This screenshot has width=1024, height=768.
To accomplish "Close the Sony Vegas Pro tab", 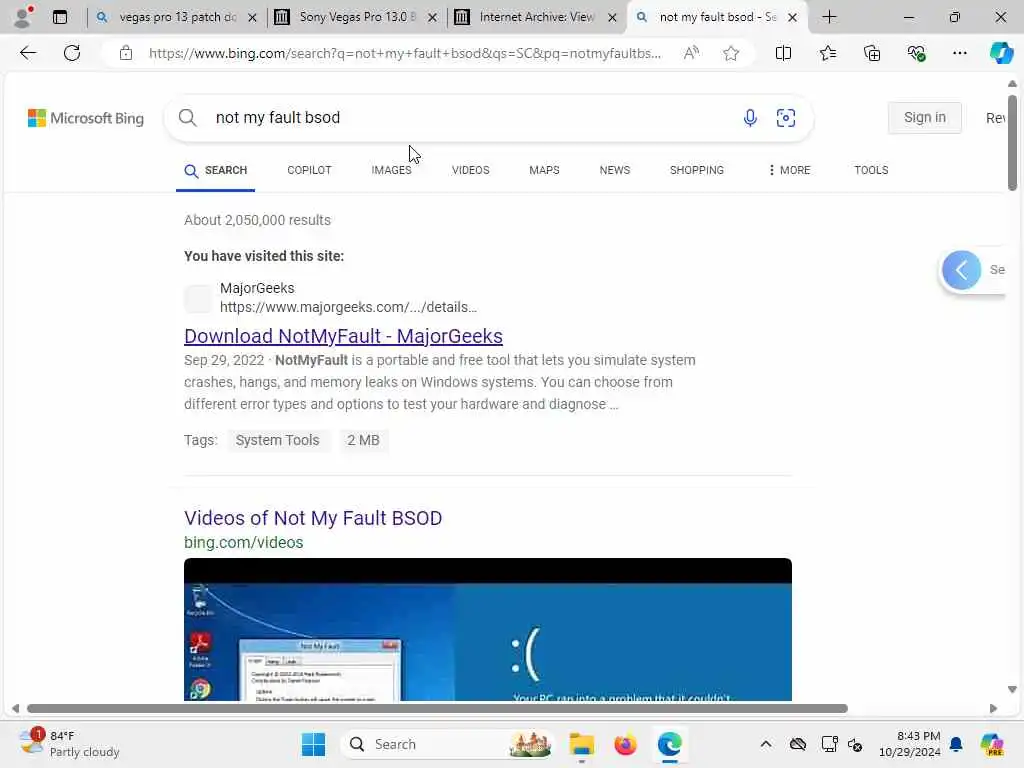I will [x=432, y=18].
